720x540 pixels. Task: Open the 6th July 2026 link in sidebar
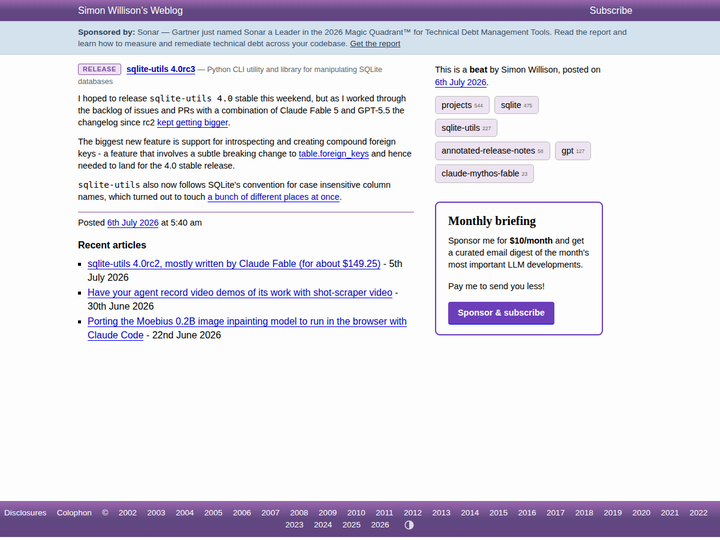coord(460,82)
